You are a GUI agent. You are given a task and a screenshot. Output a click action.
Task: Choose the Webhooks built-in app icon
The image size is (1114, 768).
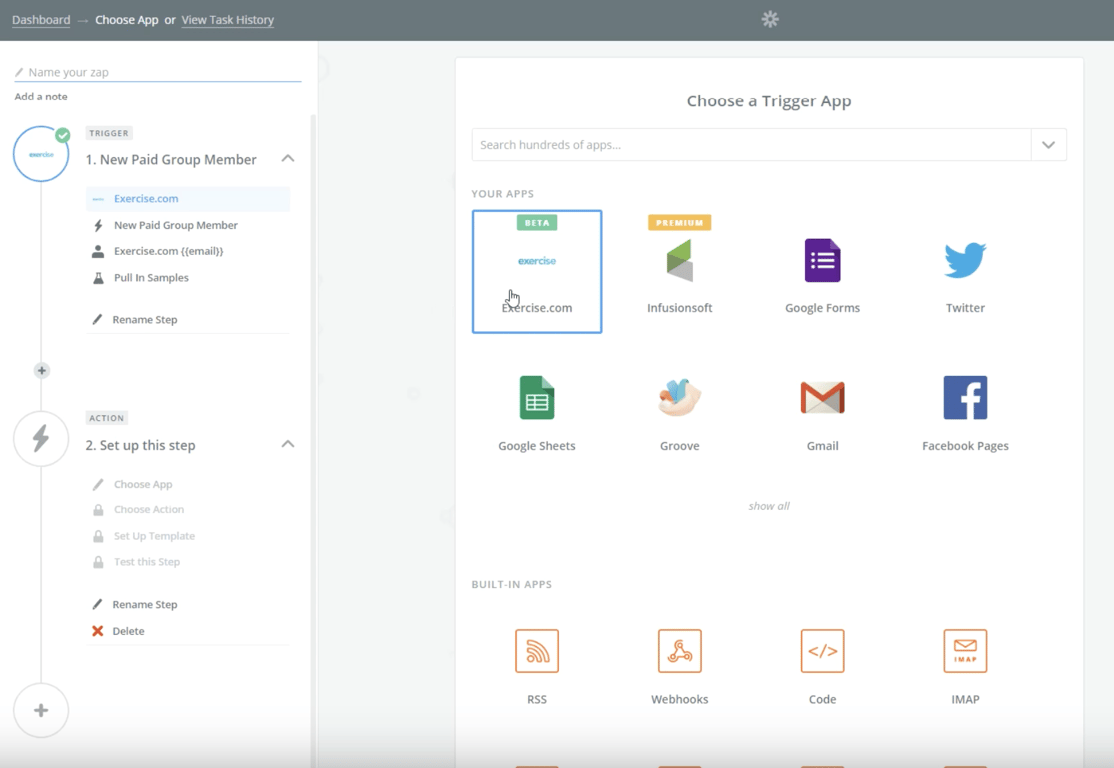coord(679,651)
